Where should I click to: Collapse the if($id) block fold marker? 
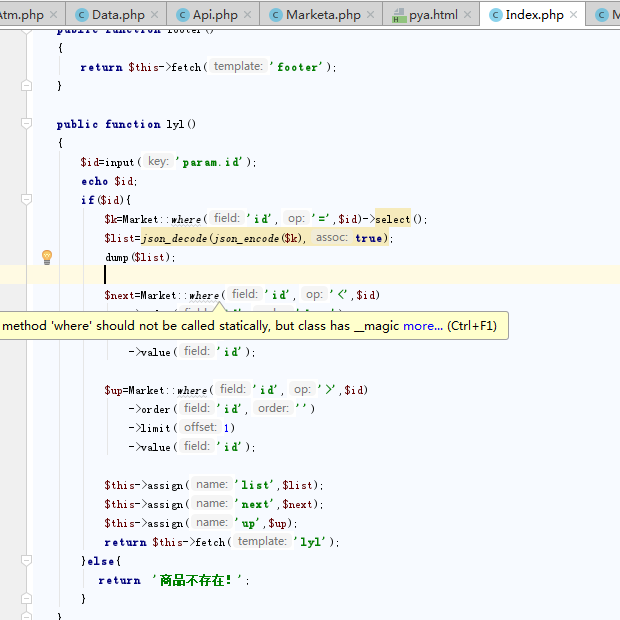click(26, 200)
